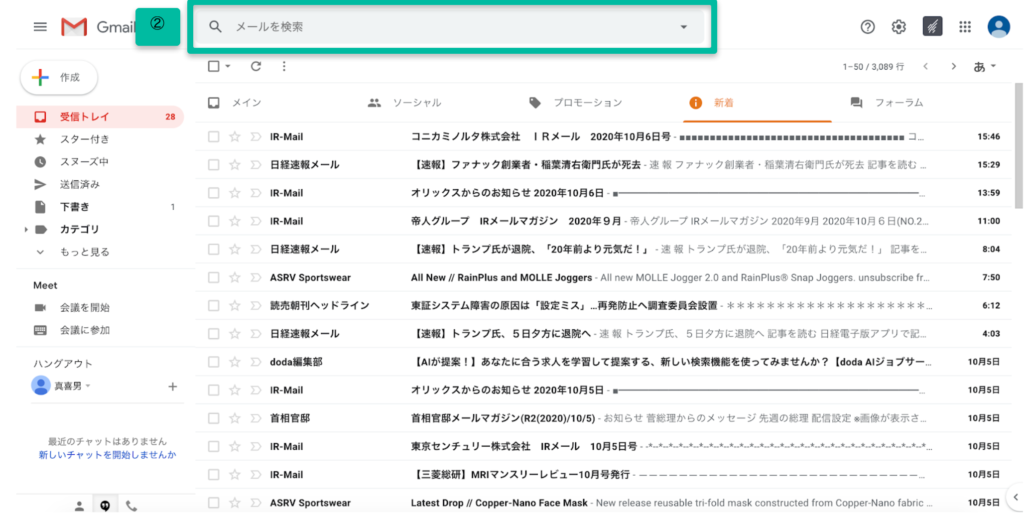Click the 作成 compose button
The height and width of the screenshot is (518, 1024).
58,77
